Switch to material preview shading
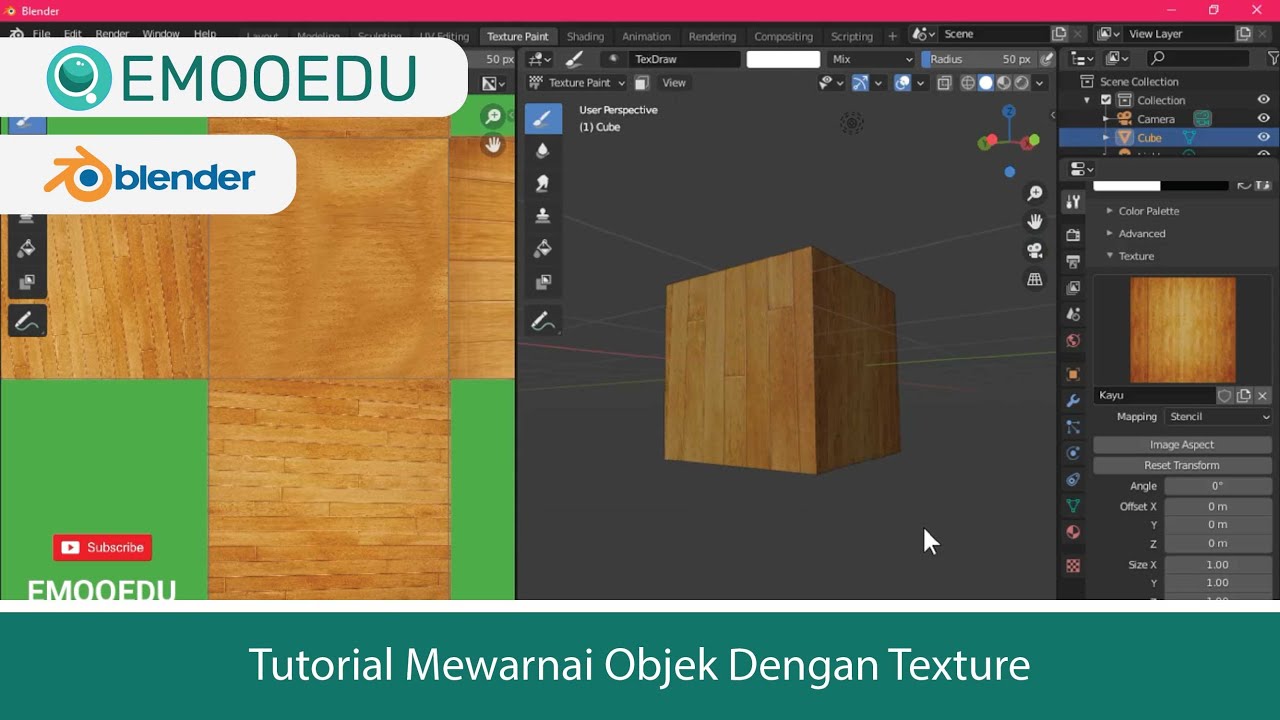The height and width of the screenshot is (720, 1280). click(1004, 83)
